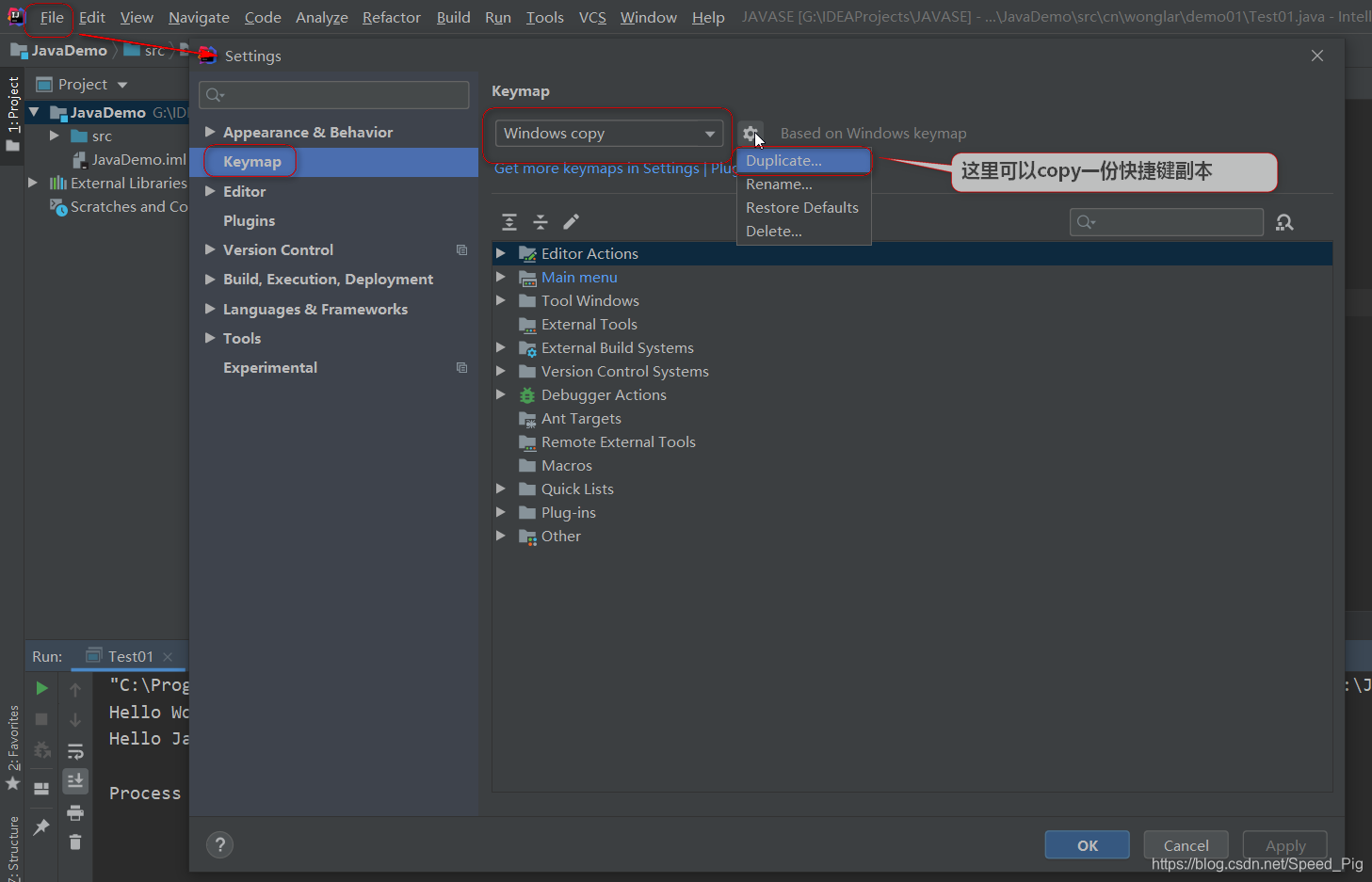Select the Tool Windows keymap group

point(590,300)
